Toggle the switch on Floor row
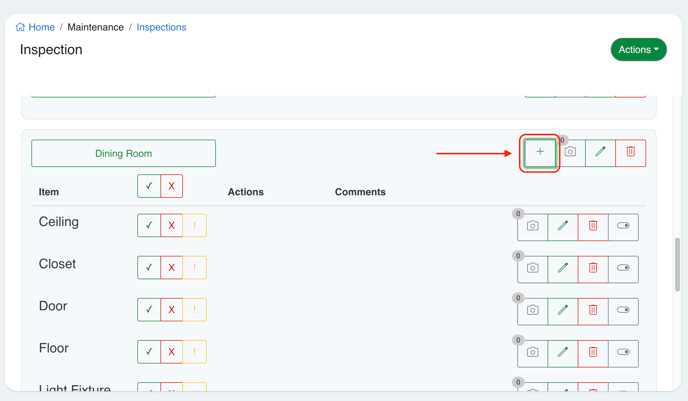This screenshot has width=688, height=401. [623, 353]
